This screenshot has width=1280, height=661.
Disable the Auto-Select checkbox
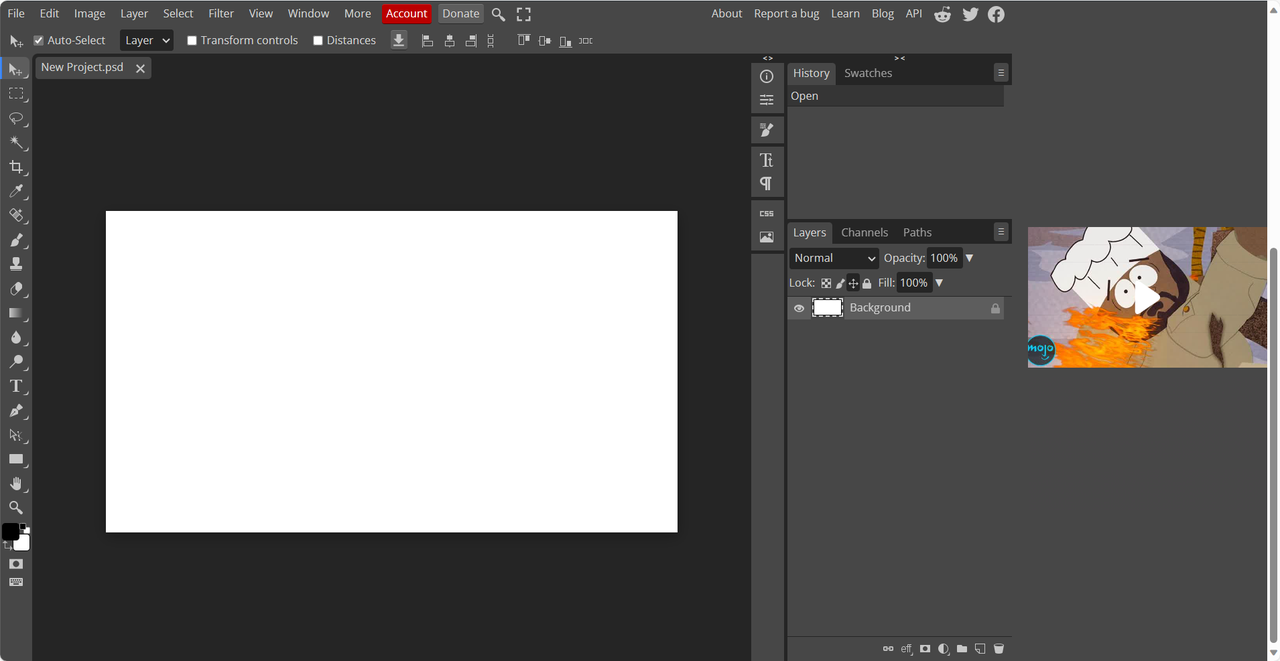pos(39,41)
